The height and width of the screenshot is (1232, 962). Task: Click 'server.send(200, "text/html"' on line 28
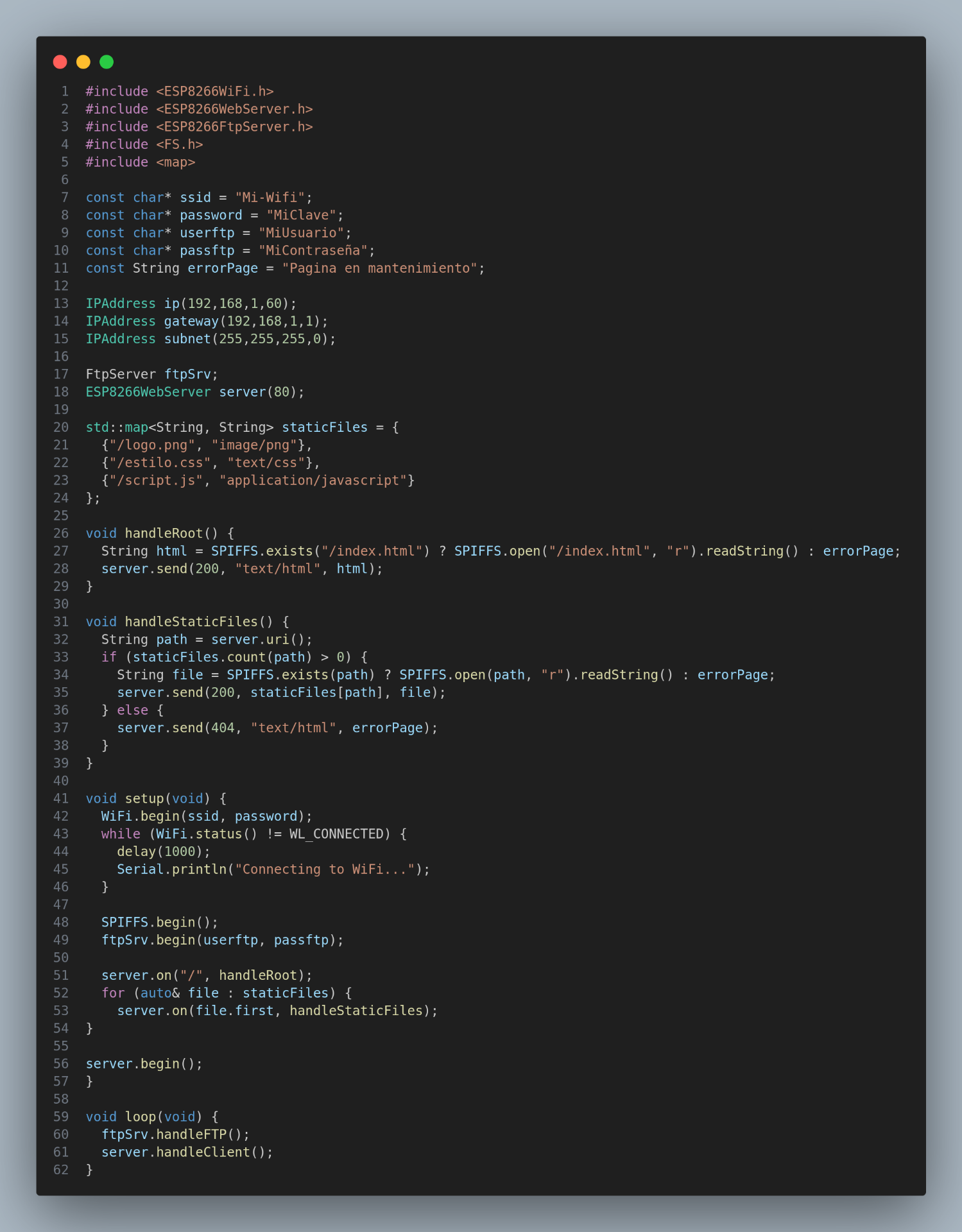[211, 569]
